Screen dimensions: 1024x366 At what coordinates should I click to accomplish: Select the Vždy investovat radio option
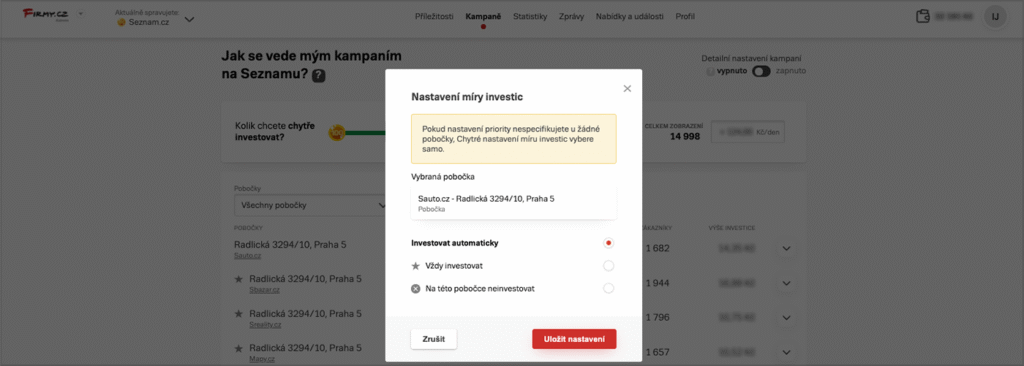[x=609, y=266]
